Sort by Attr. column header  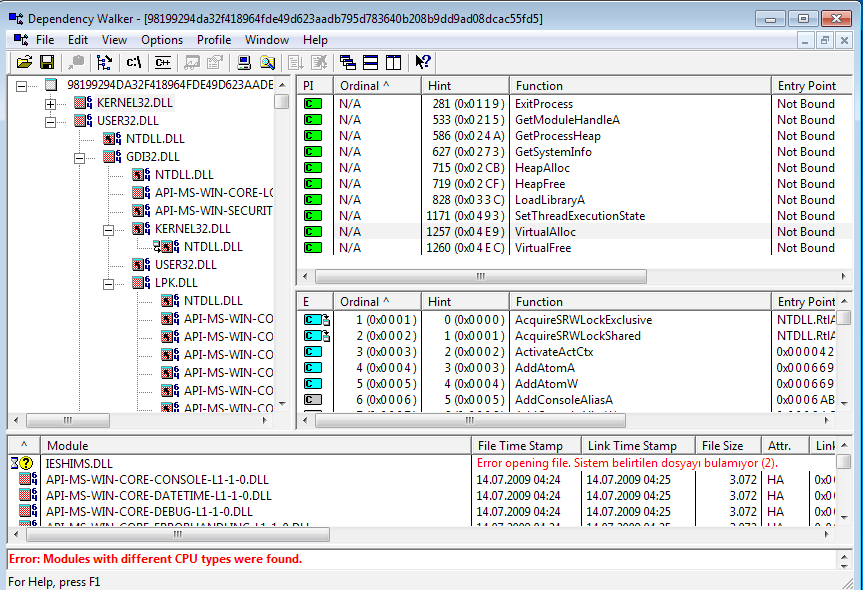click(x=785, y=445)
